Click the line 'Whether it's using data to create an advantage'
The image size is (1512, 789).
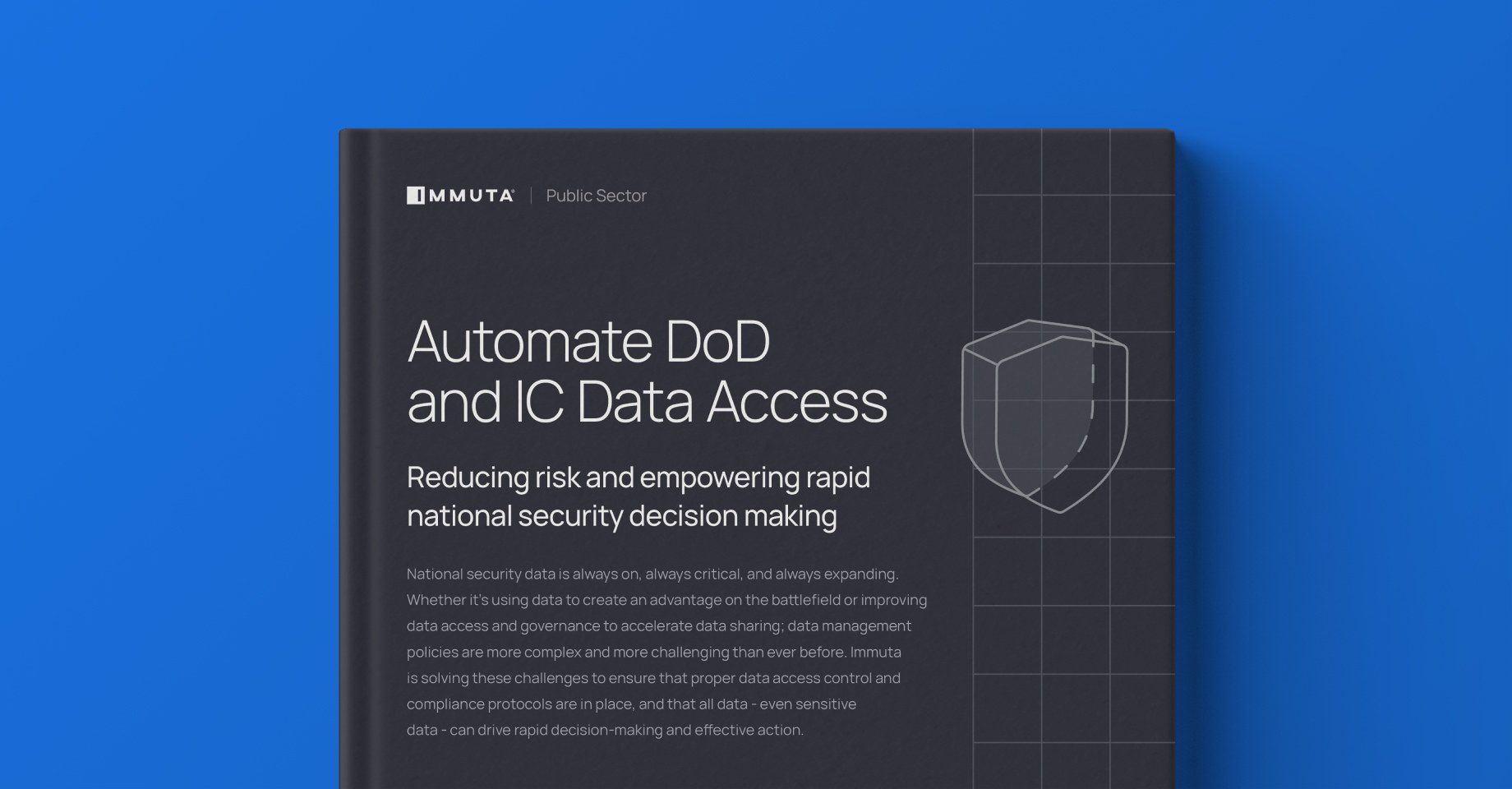click(666, 600)
